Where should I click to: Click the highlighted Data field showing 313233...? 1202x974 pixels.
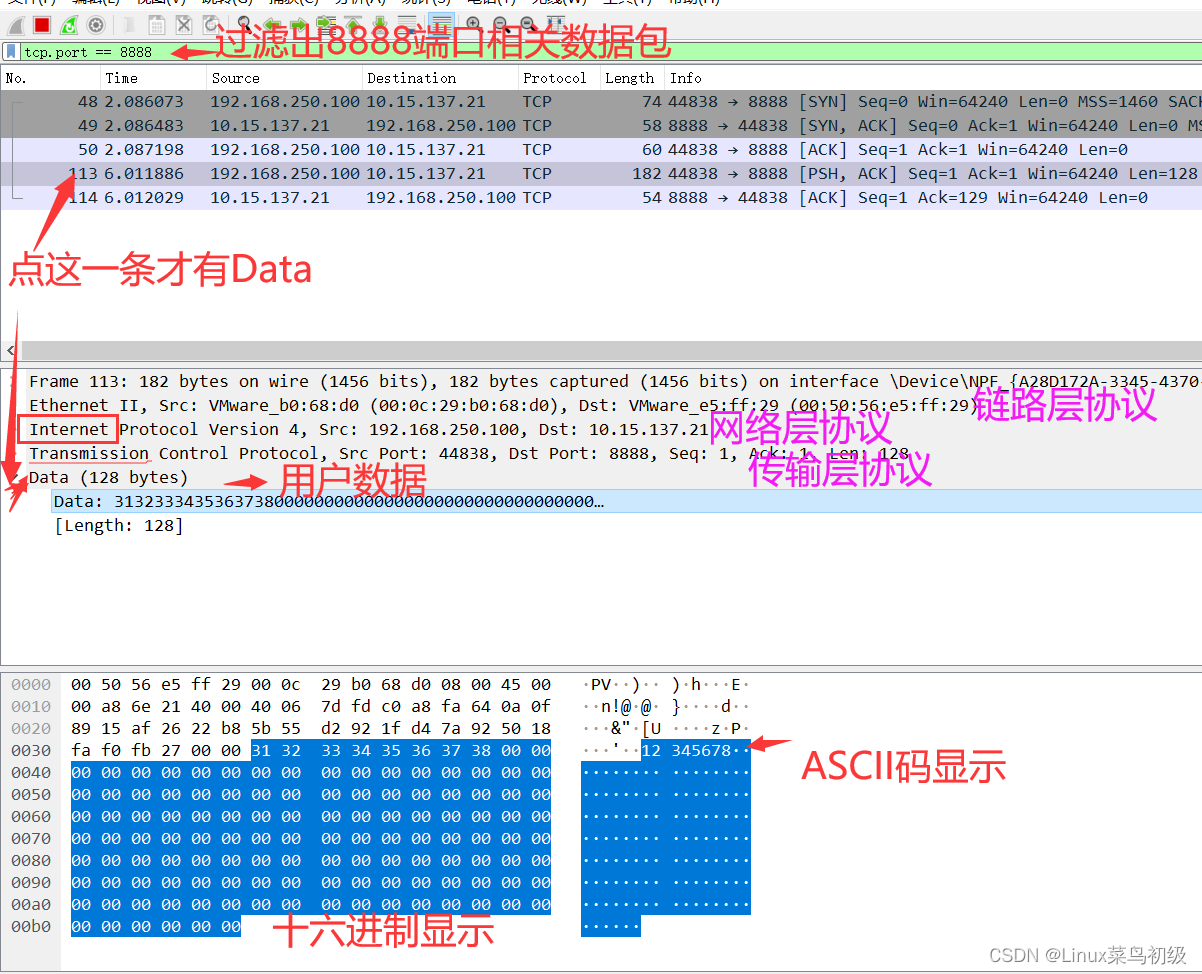(300, 501)
